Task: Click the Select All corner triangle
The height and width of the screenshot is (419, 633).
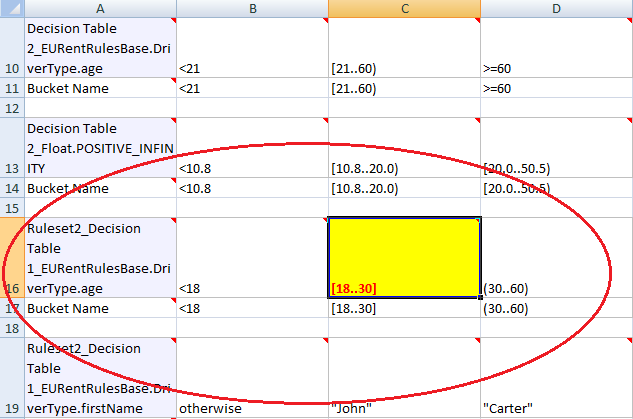Action: 12,8
